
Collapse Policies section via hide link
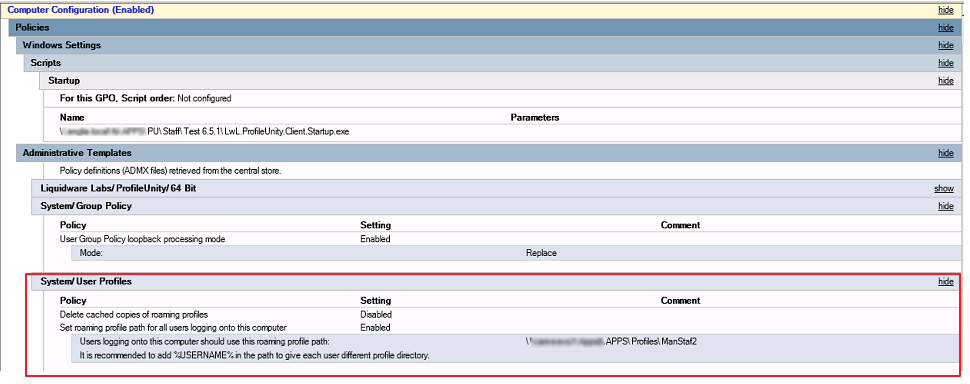(945, 28)
